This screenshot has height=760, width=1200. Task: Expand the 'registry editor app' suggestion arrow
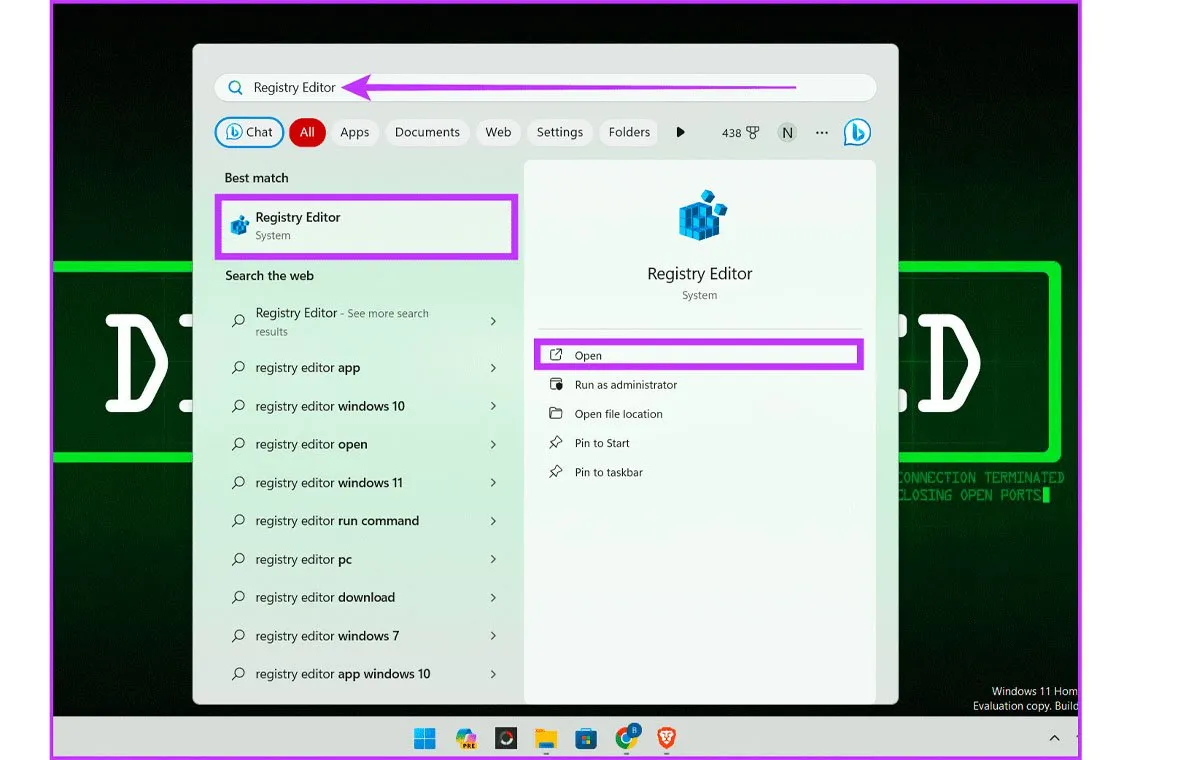493,368
